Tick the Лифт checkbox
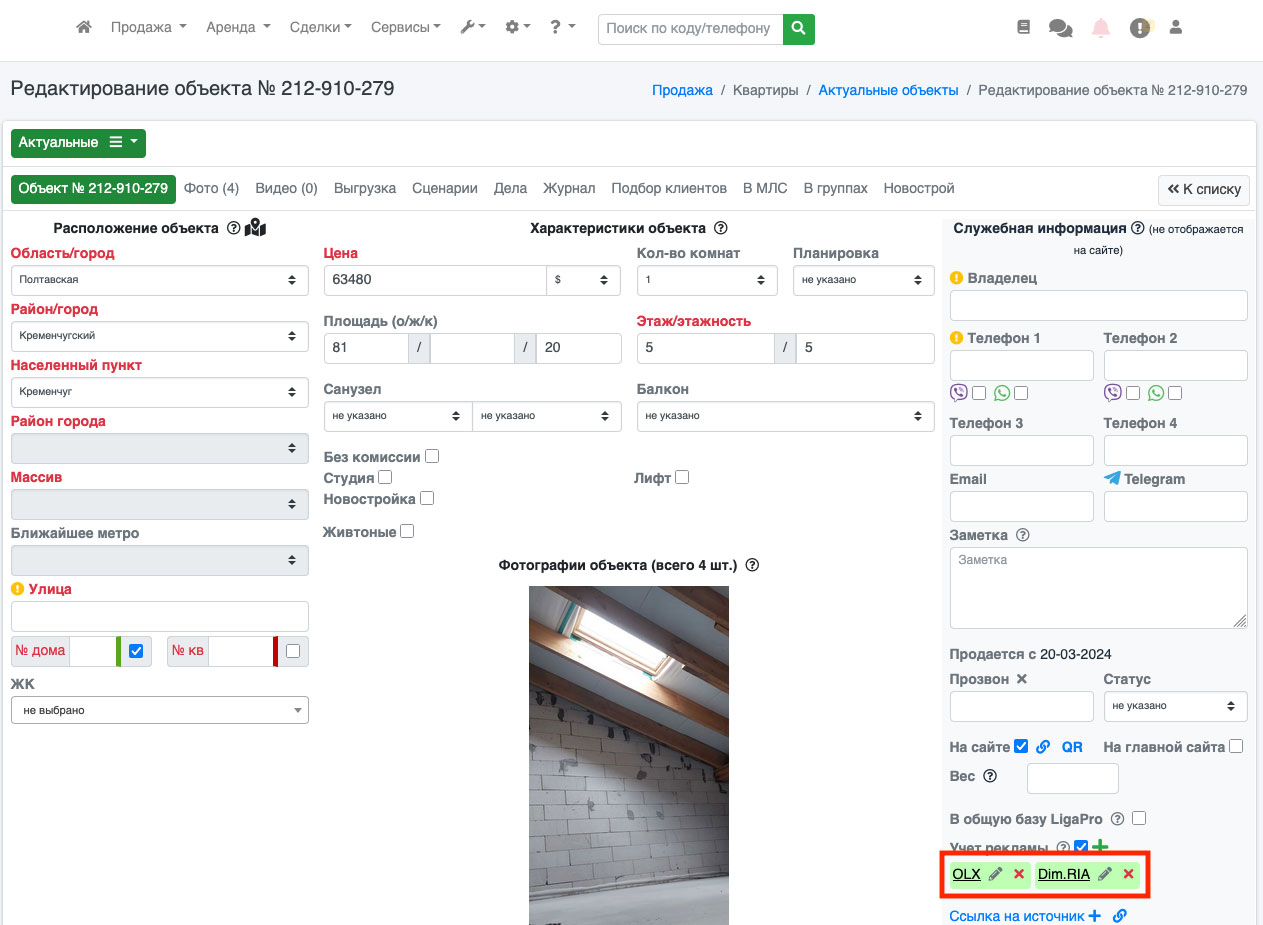The image size is (1263, 925). pyautogui.click(x=682, y=477)
